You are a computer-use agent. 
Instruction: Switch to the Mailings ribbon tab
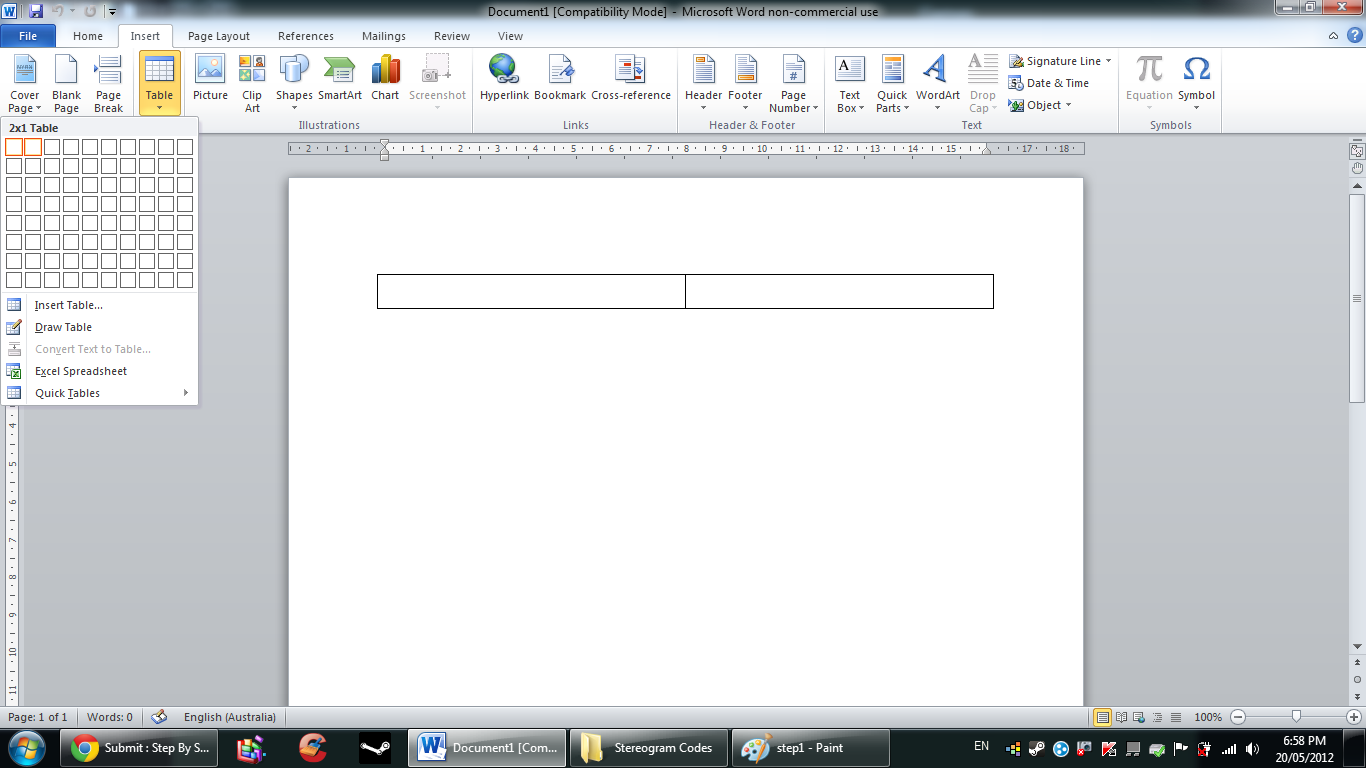click(x=383, y=35)
